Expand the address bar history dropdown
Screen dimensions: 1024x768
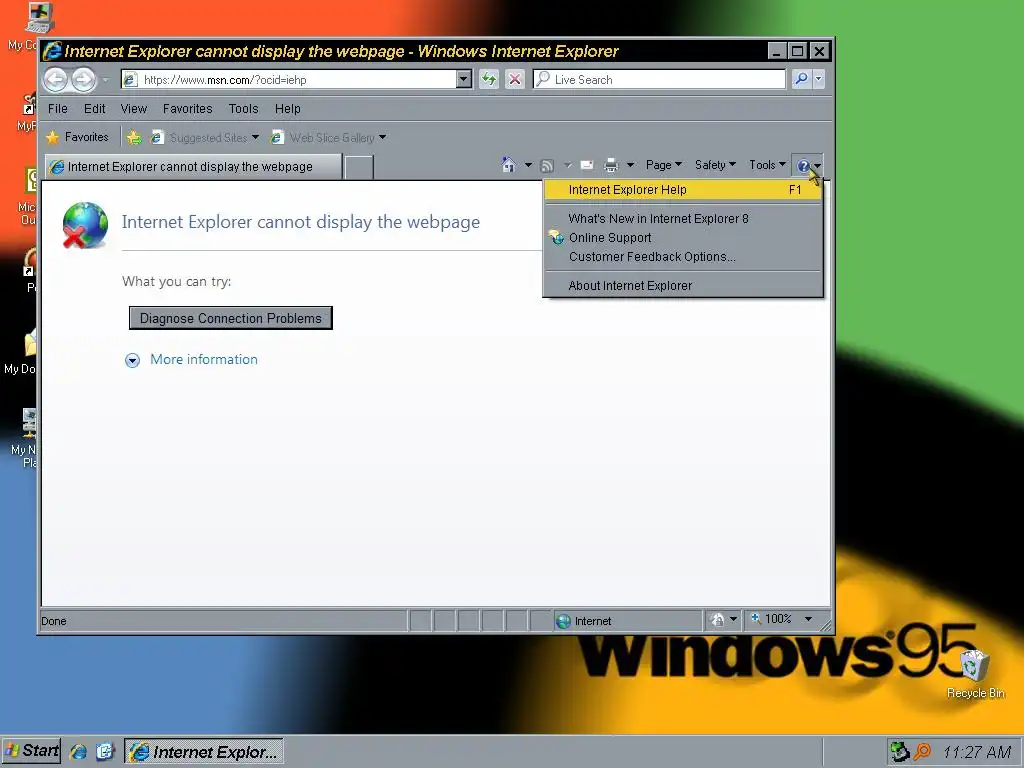click(464, 80)
